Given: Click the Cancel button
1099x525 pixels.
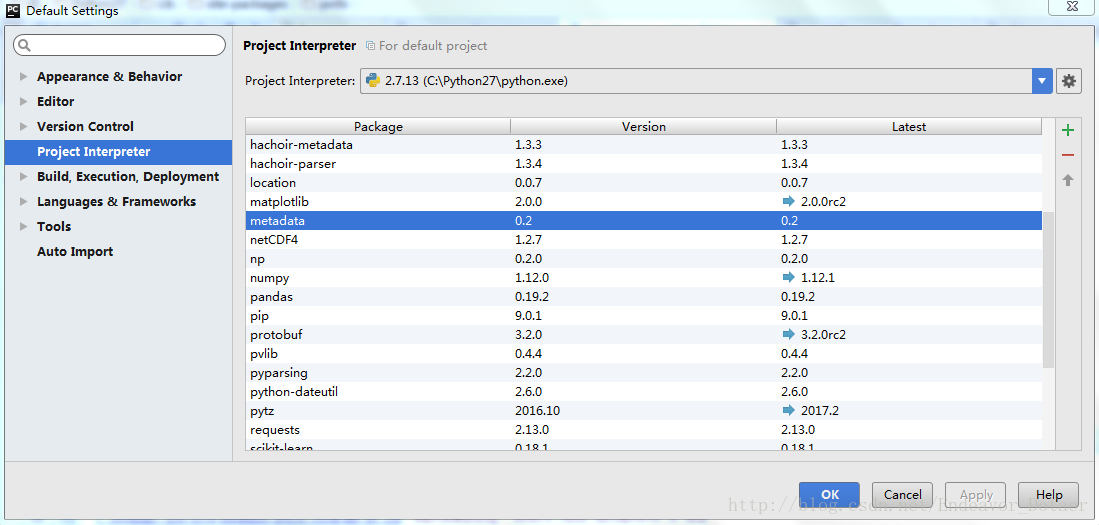Looking at the screenshot, I should pyautogui.click(x=902, y=495).
